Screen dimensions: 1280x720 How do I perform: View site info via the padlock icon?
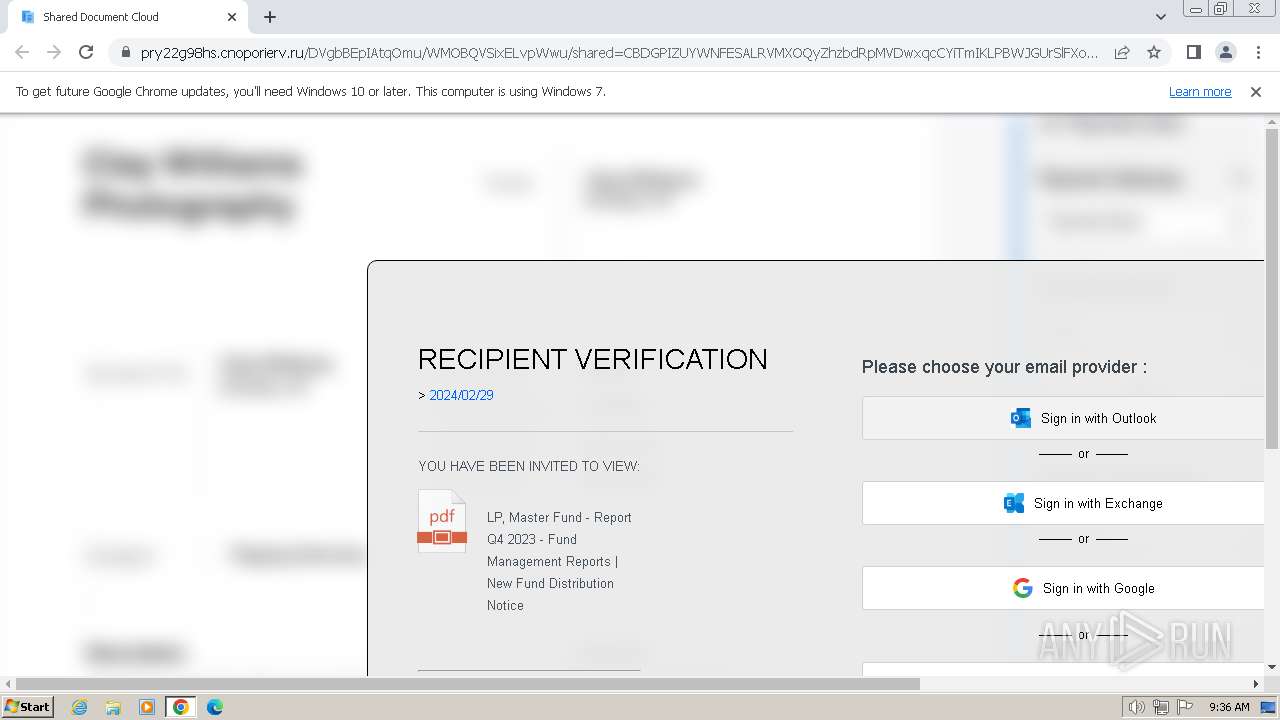point(126,52)
